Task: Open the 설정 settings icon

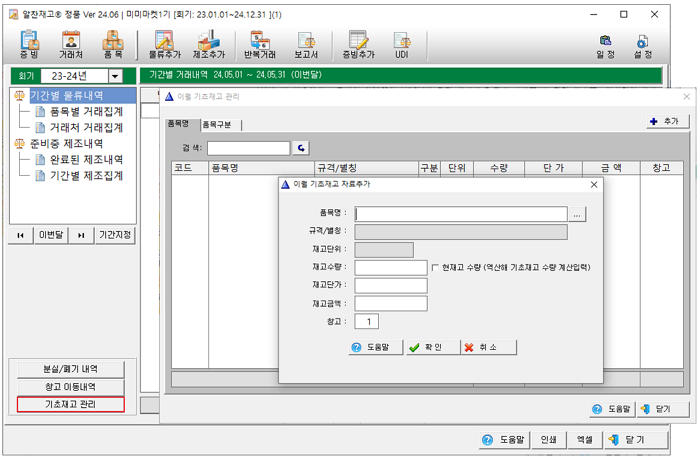Action: (x=643, y=47)
